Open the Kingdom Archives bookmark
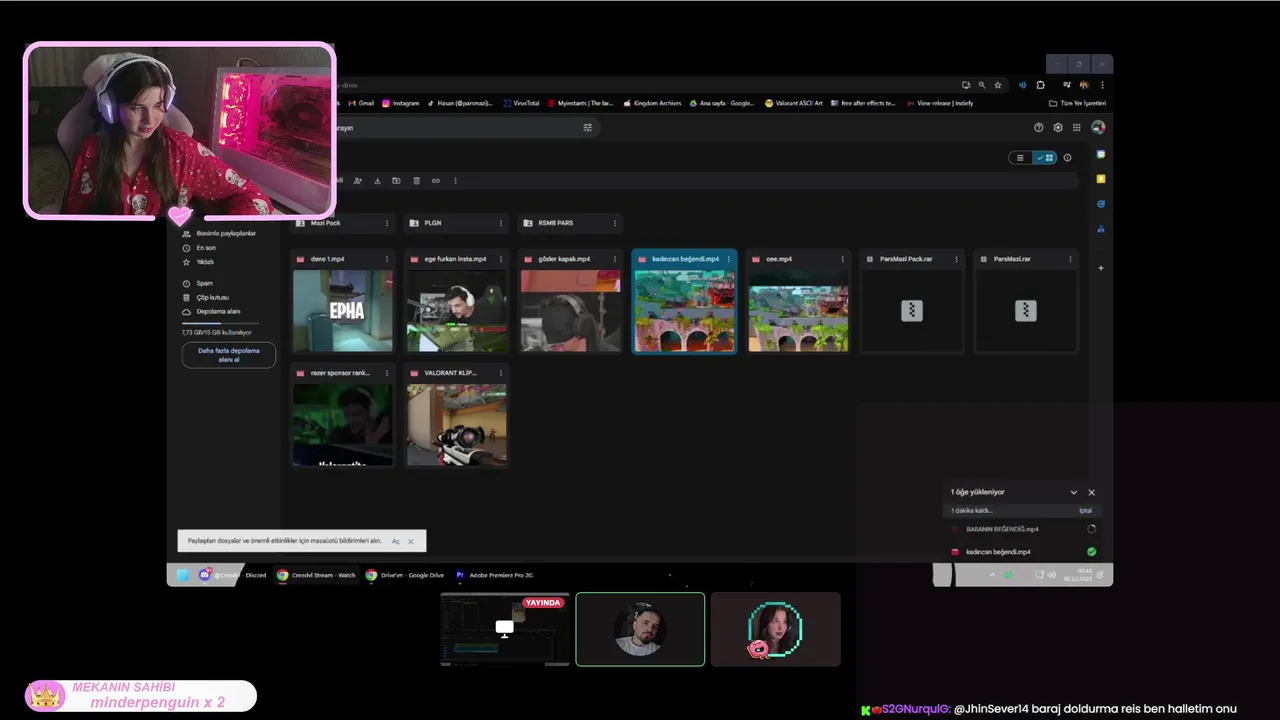The width and height of the screenshot is (1280, 720). pos(652,103)
